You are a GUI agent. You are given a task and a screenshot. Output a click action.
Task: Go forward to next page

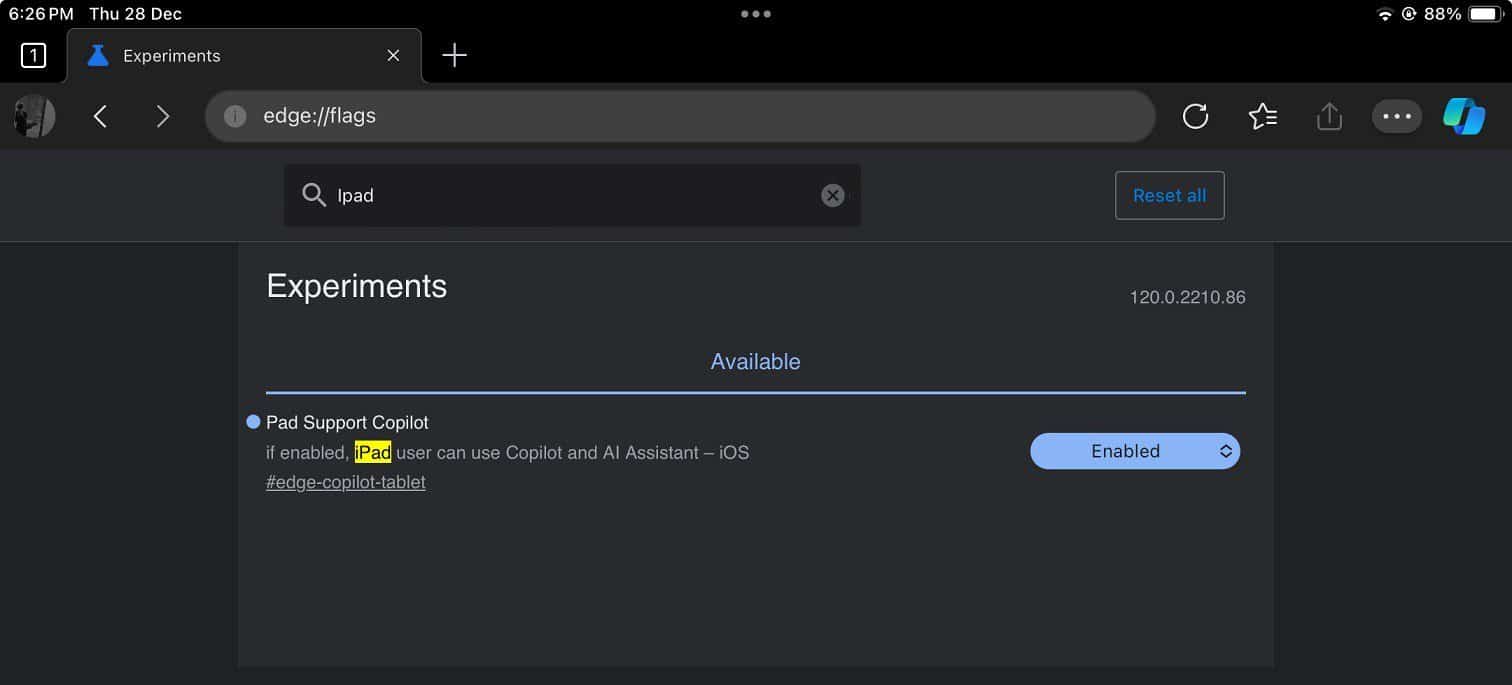click(163, 117)
